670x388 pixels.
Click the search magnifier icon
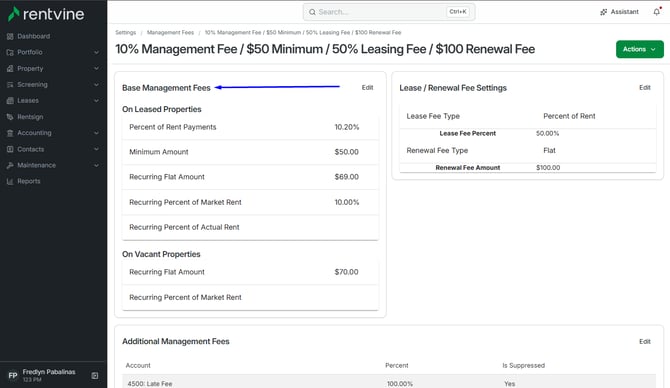coord(312,12)
